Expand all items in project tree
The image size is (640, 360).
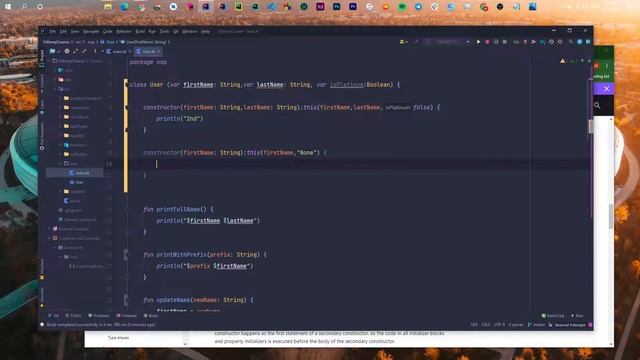[x=76, y=51]
